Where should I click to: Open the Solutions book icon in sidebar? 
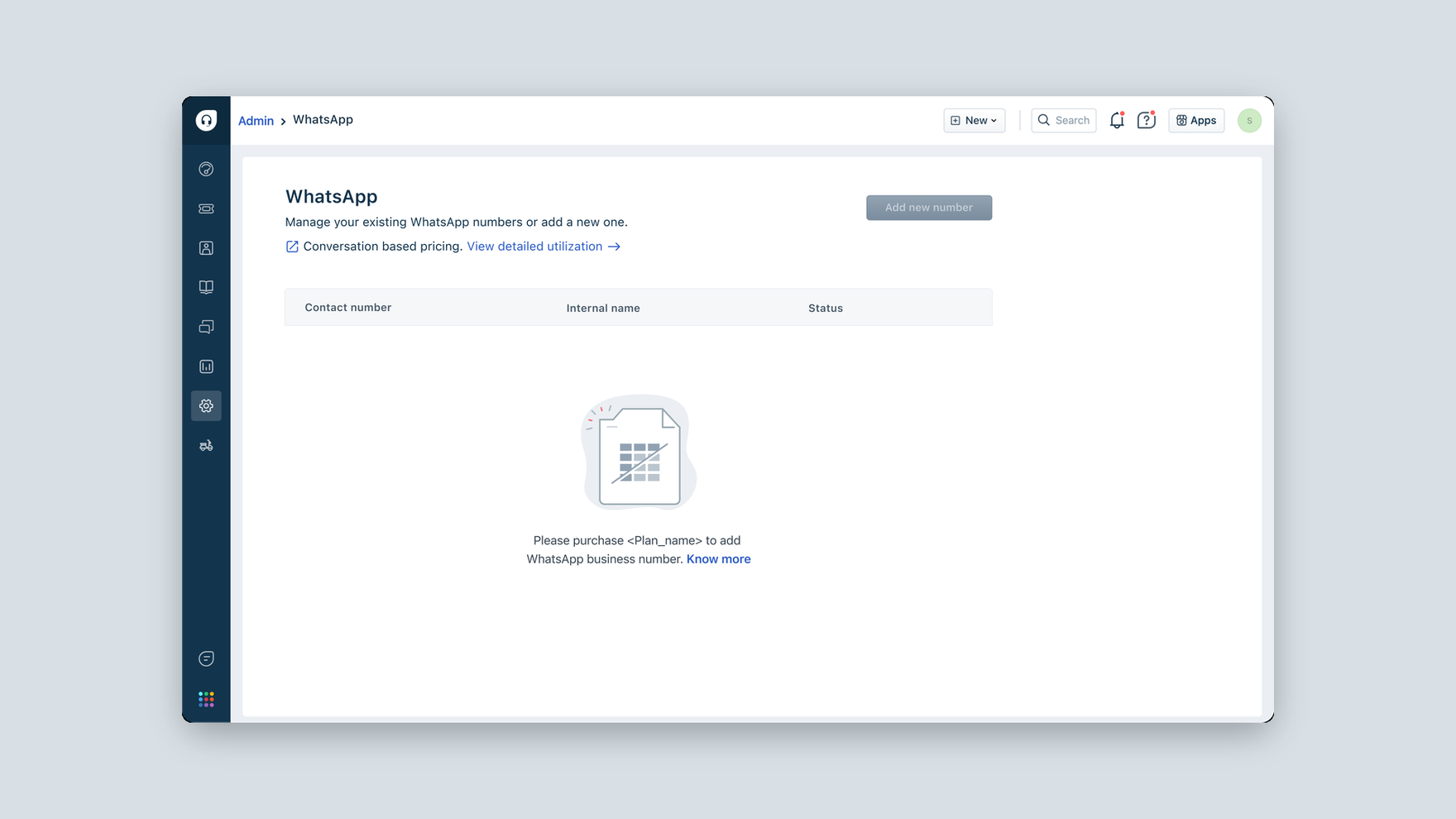point(206,287)
